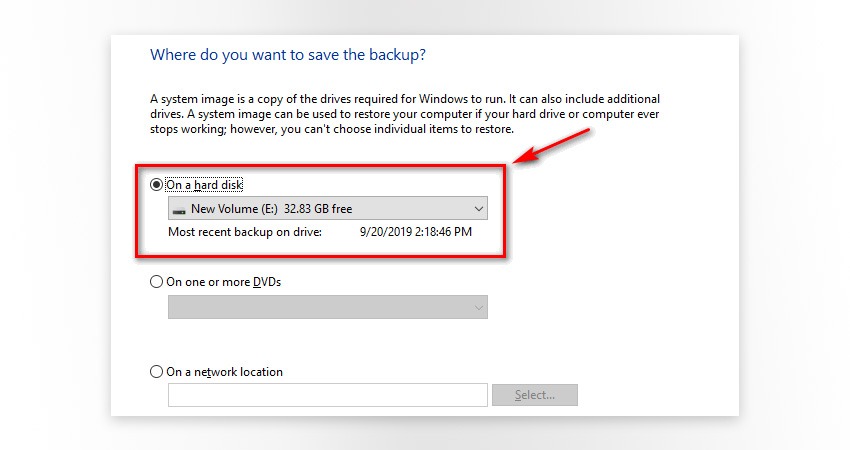Click the chevron arrow on hard disk dropdown
The width and height of the screenshot is (850, 450).
tap(477, 209)
